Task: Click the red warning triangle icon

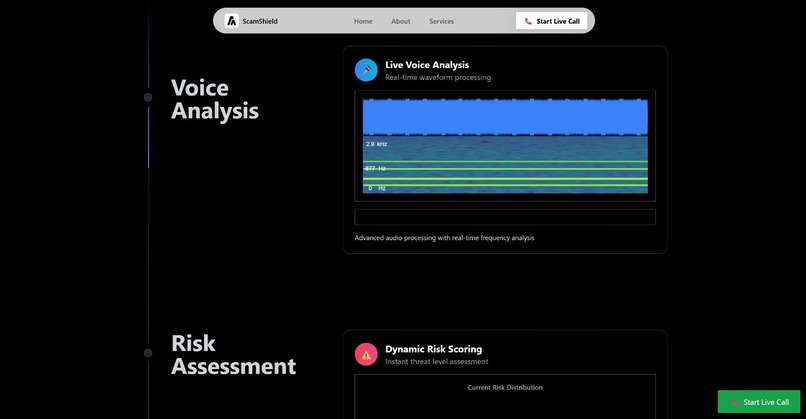Action: coord(366,355)
